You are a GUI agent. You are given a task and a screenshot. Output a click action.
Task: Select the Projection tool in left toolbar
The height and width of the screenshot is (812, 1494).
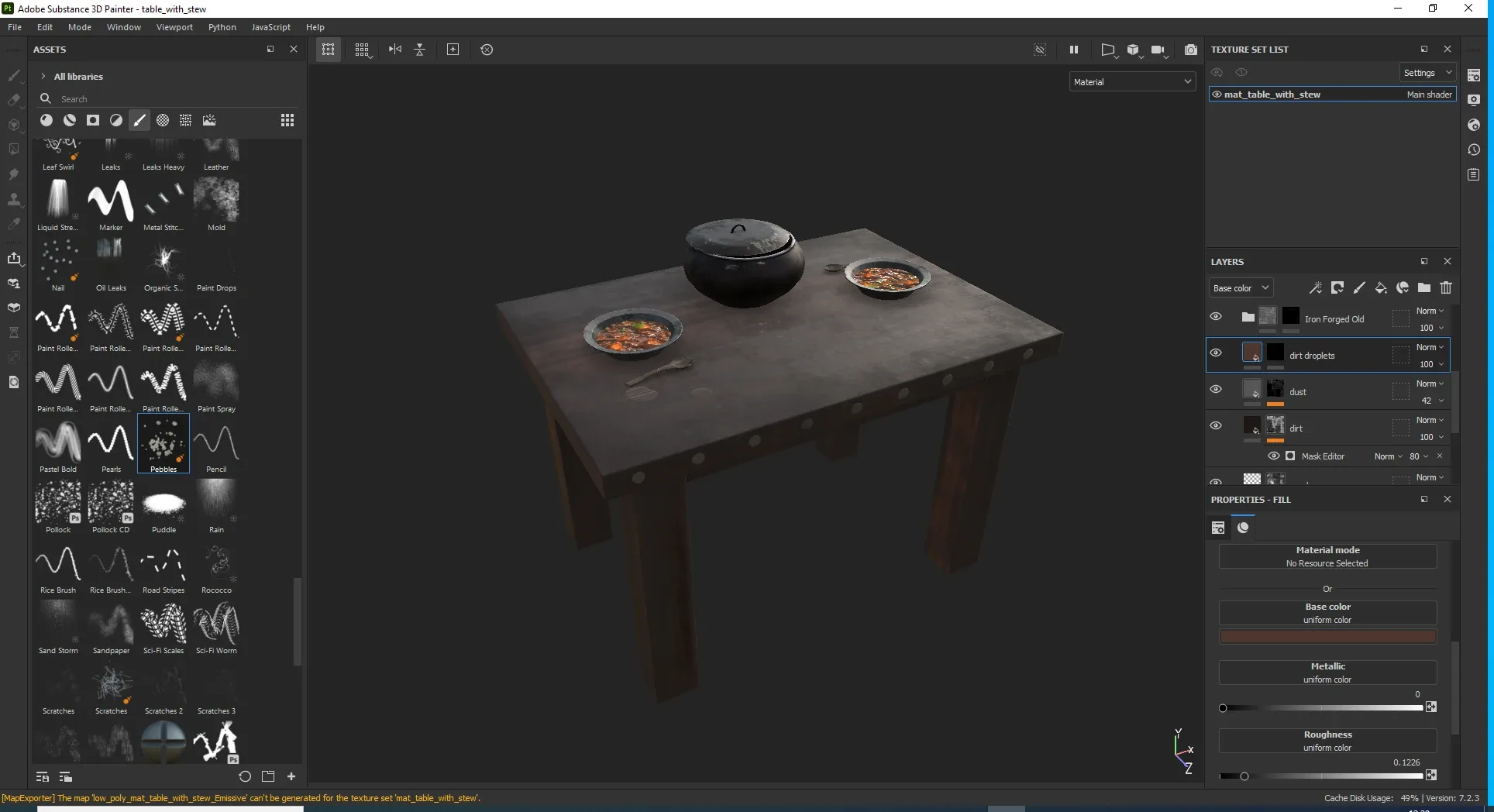pyautogui.click(x=14, y=125)
